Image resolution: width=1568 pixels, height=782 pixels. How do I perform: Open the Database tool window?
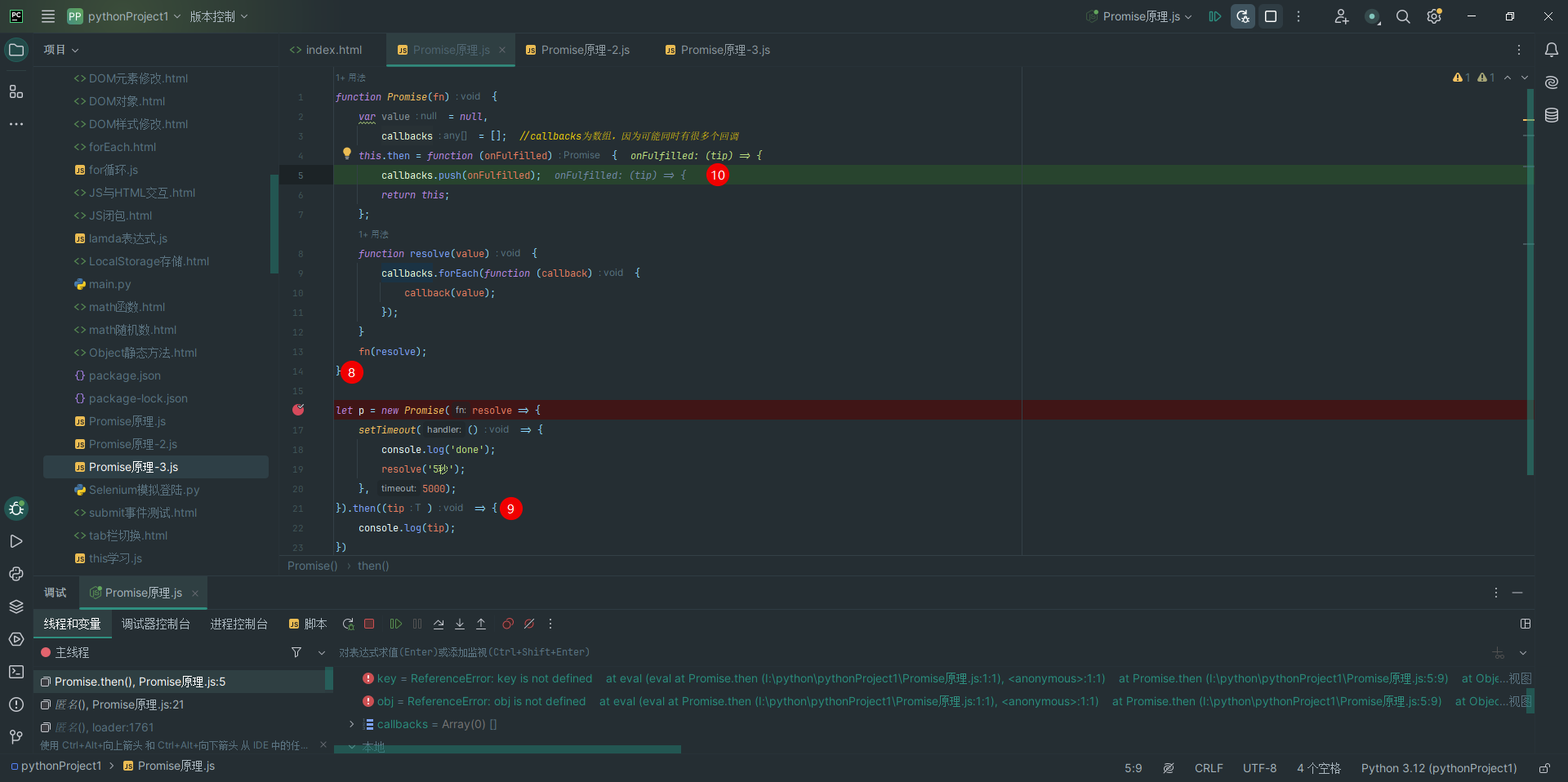(x=1552, y=115)
